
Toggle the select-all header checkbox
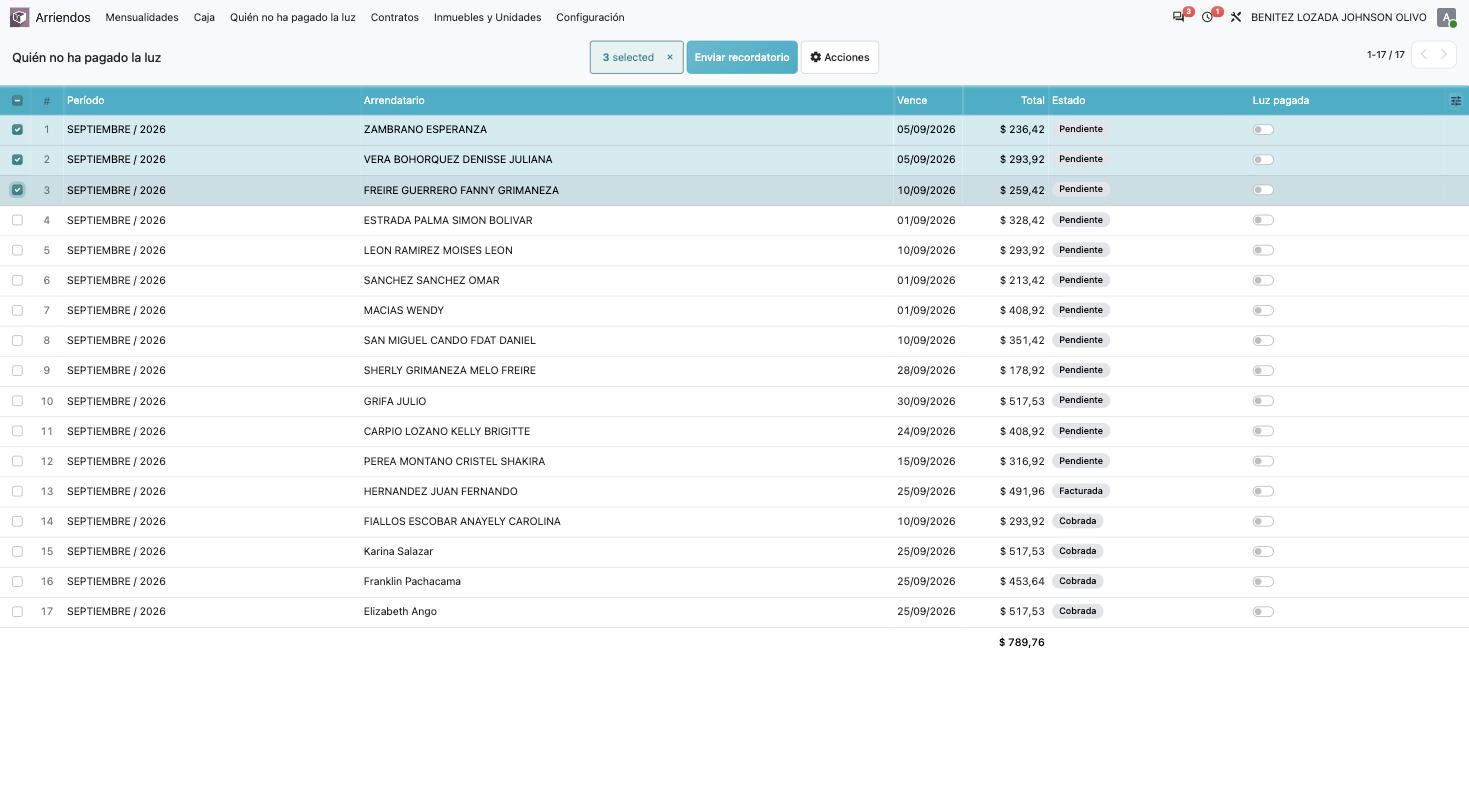point(17,100)
